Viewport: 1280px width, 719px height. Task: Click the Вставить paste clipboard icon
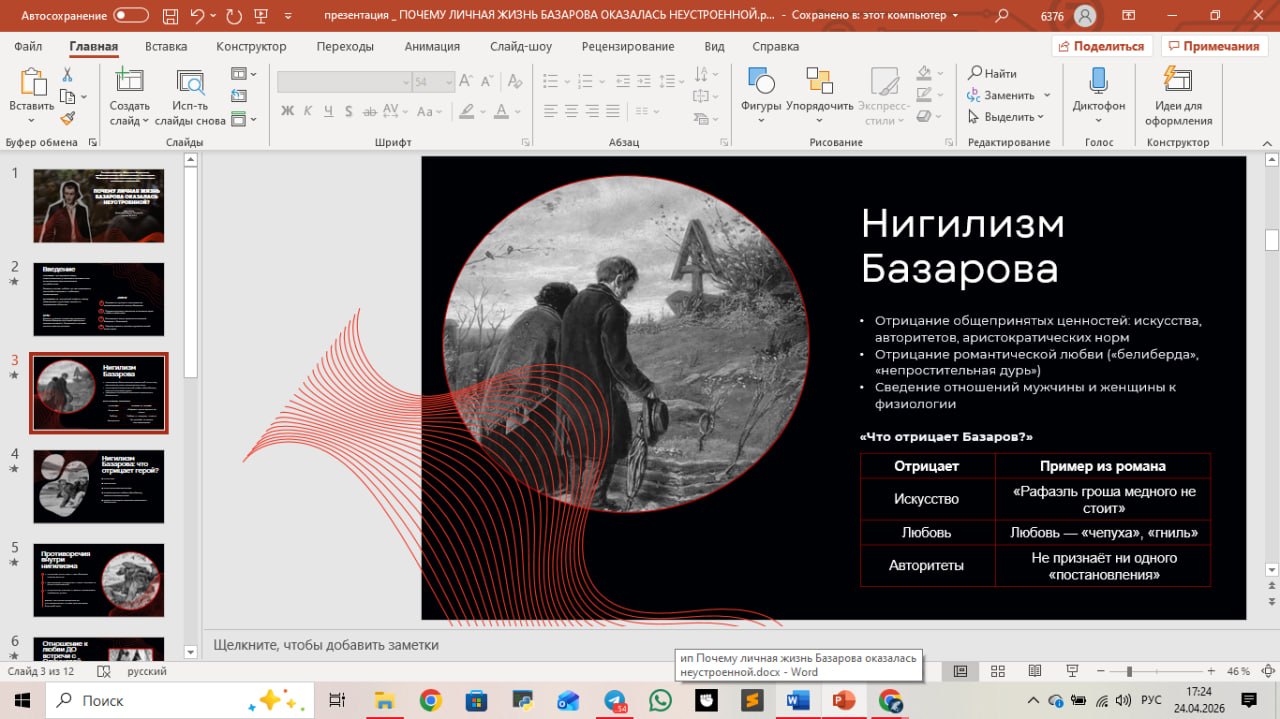tap(32, 82)
